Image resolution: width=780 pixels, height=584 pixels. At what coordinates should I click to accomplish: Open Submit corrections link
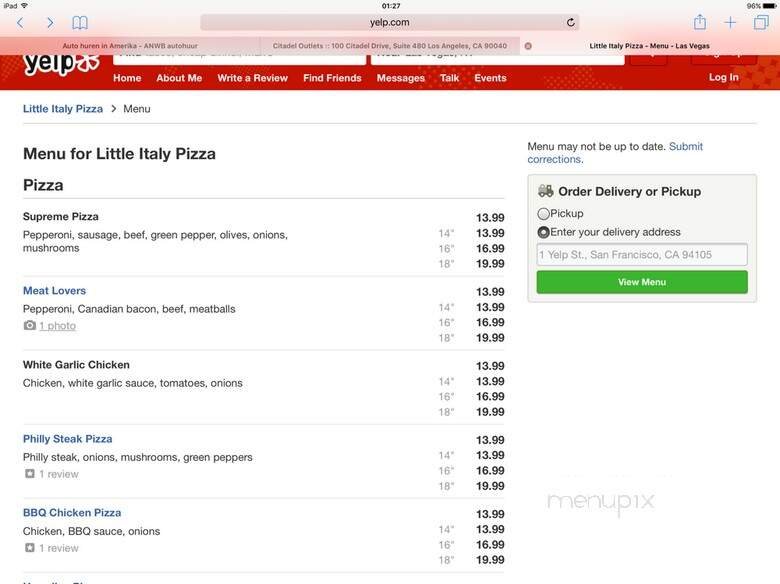tap(615, 153)
